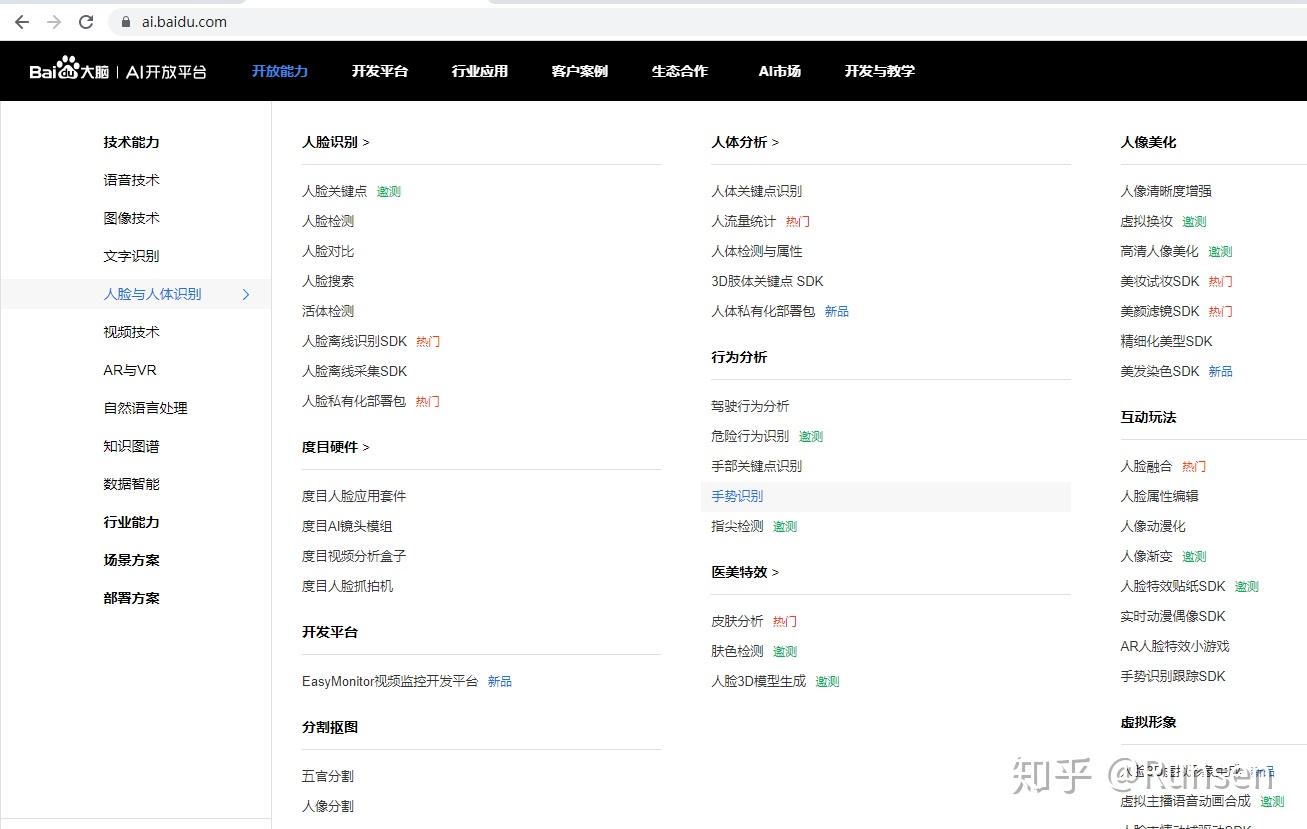Open the highlighted 手势识别 link
The width and height of the screenshot is (1307, 829).
pyautogui.click(x=737, y=496)
